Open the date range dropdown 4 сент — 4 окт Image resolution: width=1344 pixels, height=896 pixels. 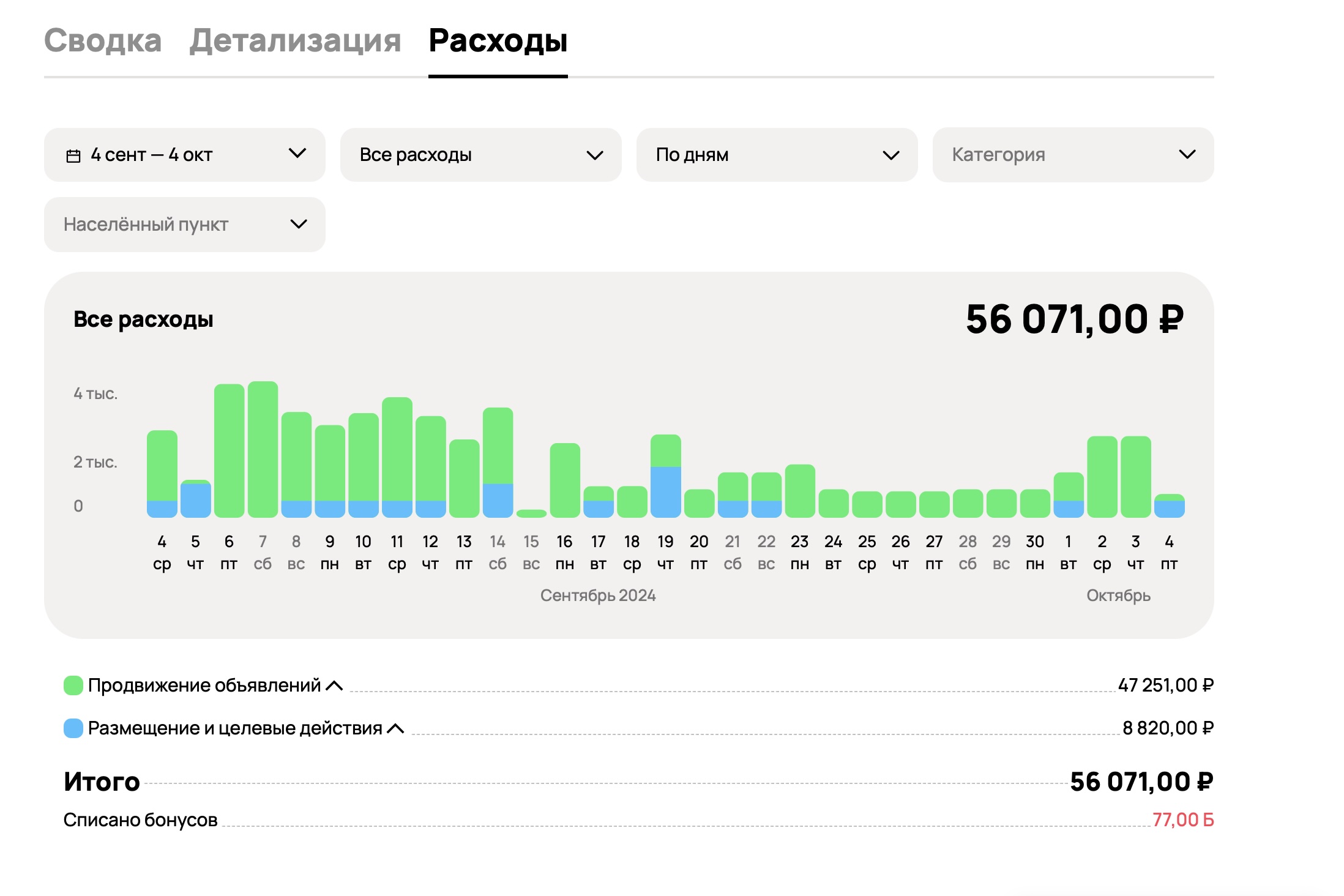pyautogui.click(x=184, y=155)
